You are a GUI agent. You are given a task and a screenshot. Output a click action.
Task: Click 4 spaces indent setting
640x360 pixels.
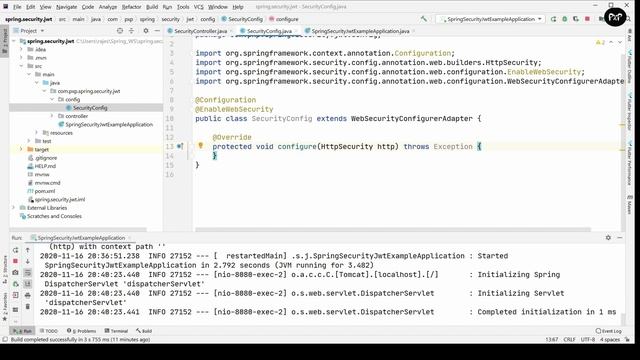610,340
